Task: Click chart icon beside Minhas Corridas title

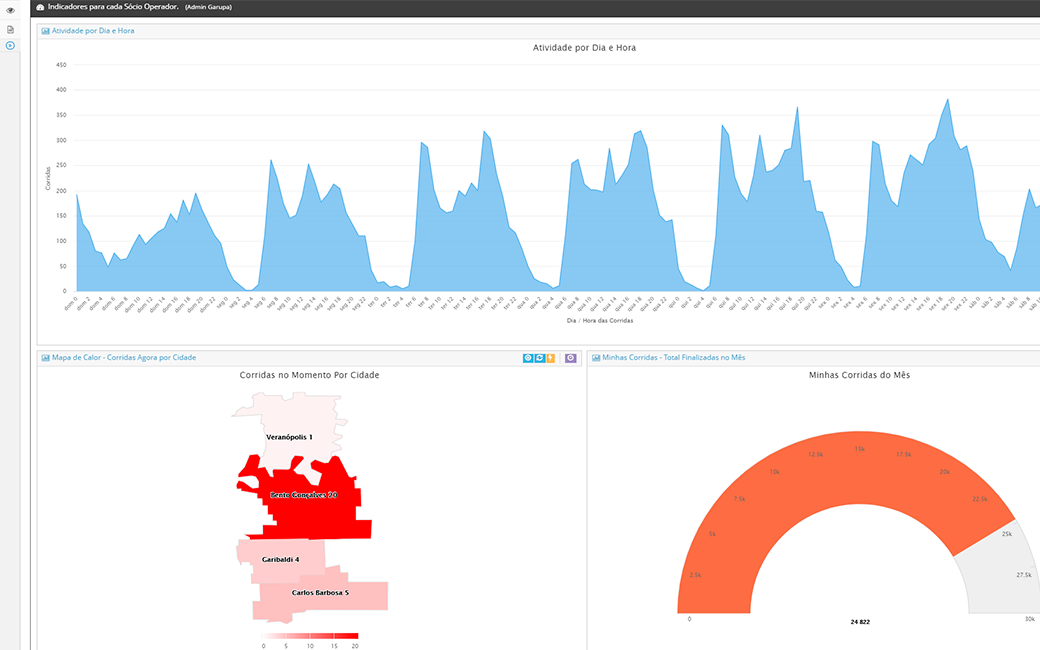Action: (x=596, y=358)
